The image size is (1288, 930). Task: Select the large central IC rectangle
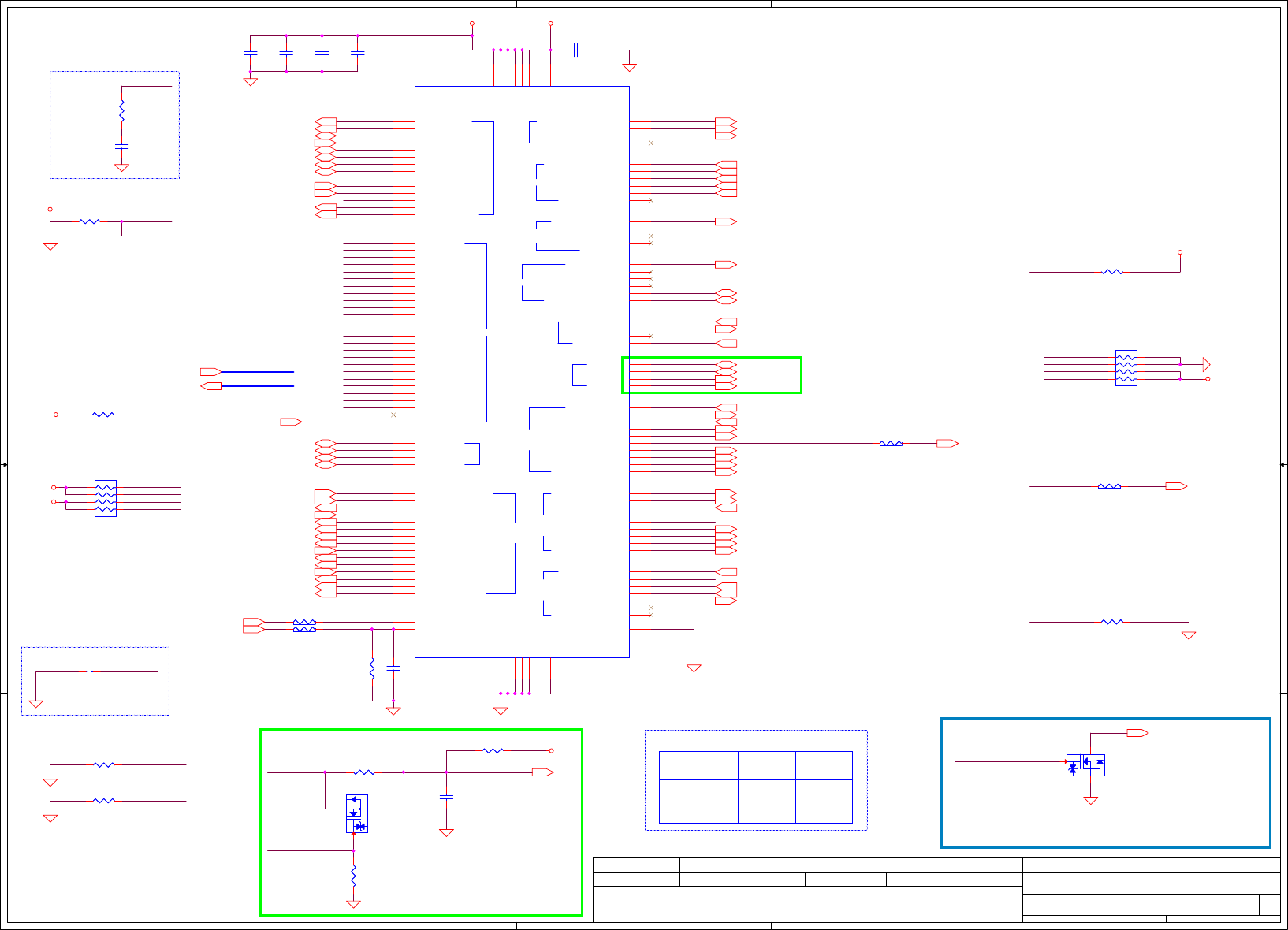522,371
